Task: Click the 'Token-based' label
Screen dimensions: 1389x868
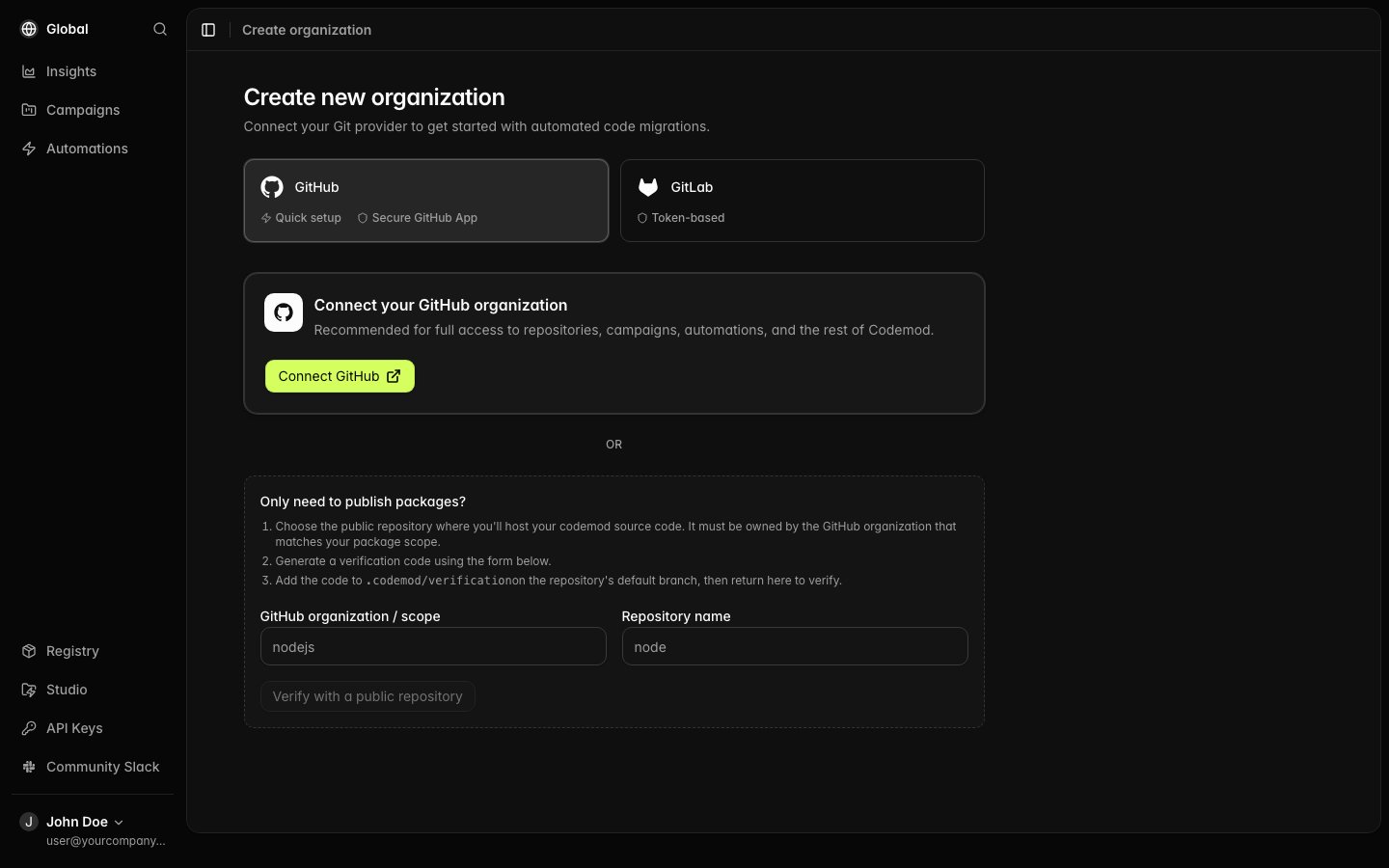Action: click(x=688, y=218)
